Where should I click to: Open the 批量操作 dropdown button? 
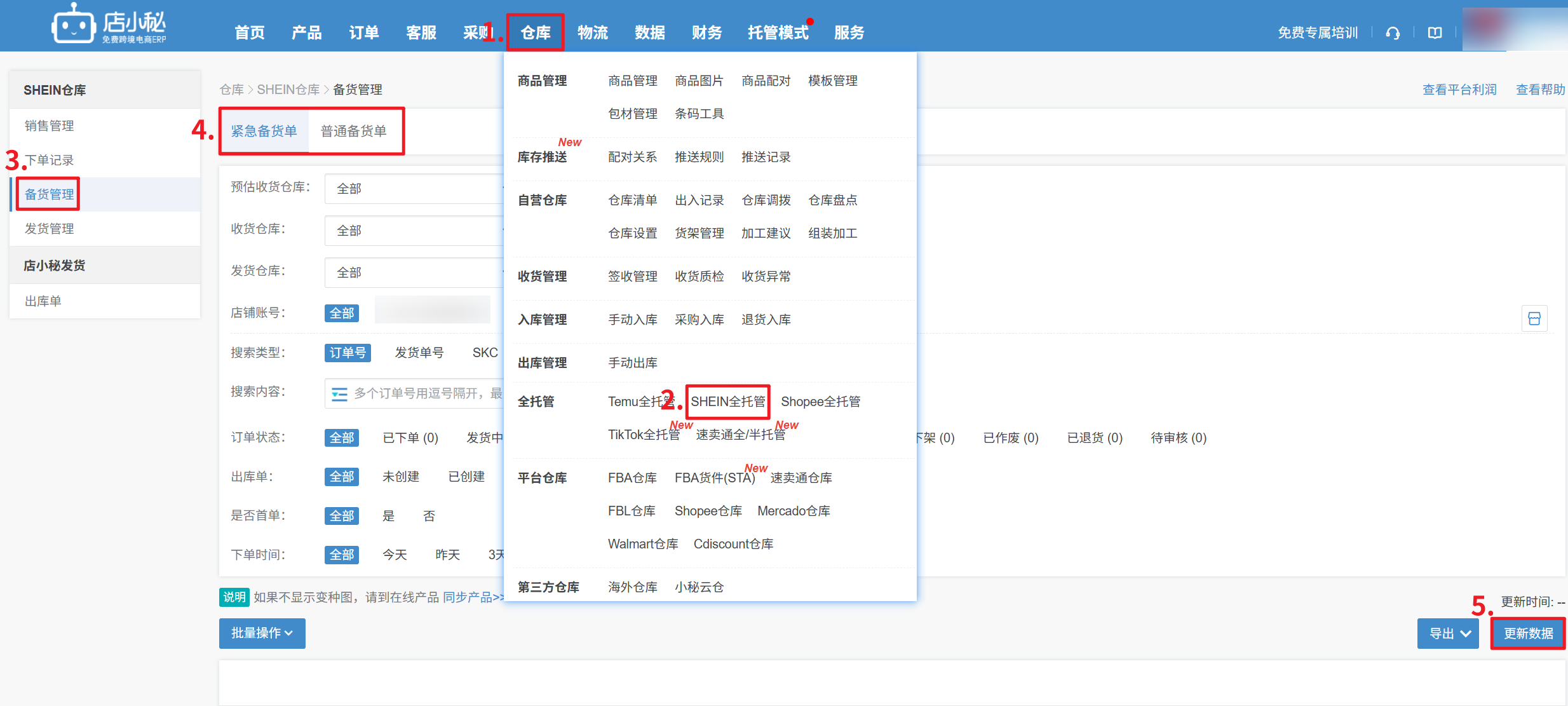[x=262, y=633]
